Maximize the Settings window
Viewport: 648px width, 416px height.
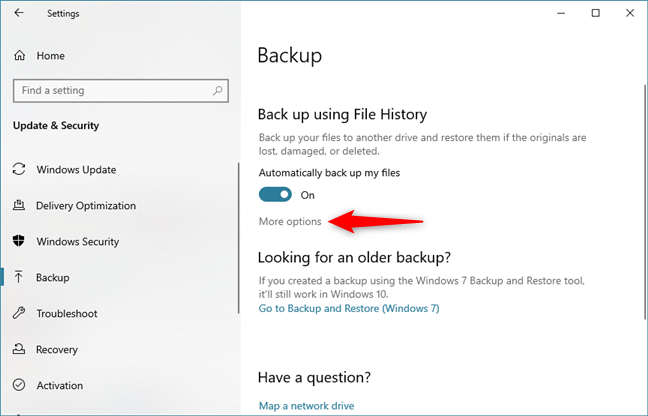coord(596,13)
